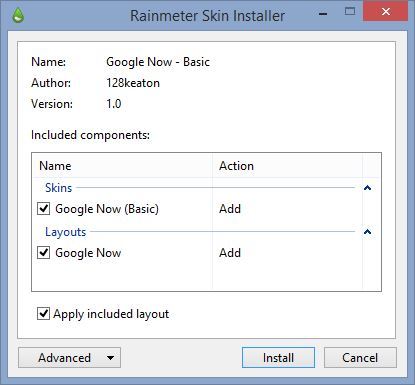Sort by the Action column header

pos(287,166)
